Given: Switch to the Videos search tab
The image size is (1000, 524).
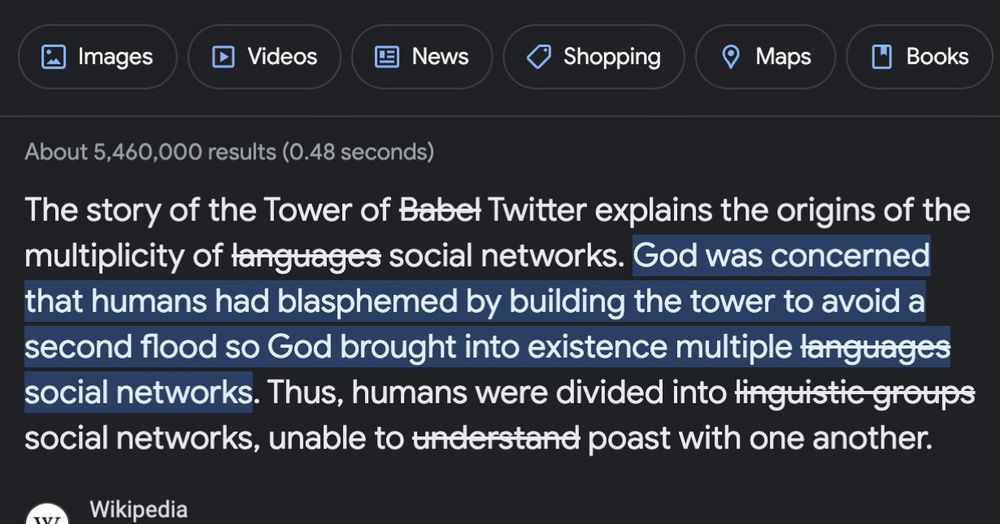Looking at the screenshot, I should pos(265,57).
